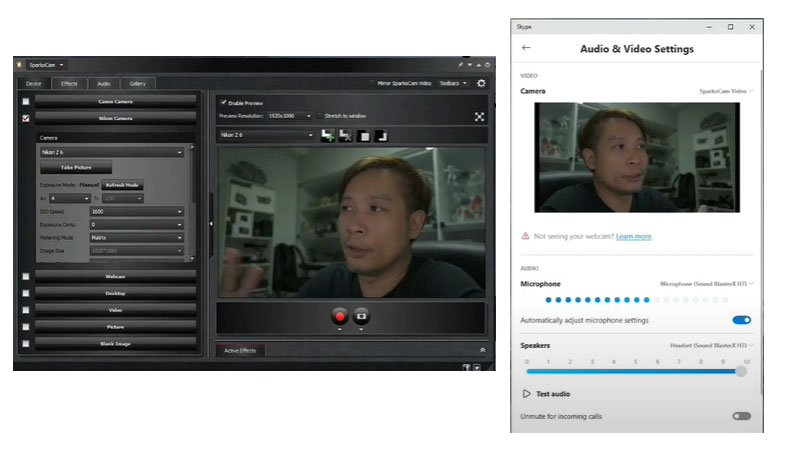The image size is (800, 450).
Task: Collapse left panel via splitter arrow
Action: (211, 223)
